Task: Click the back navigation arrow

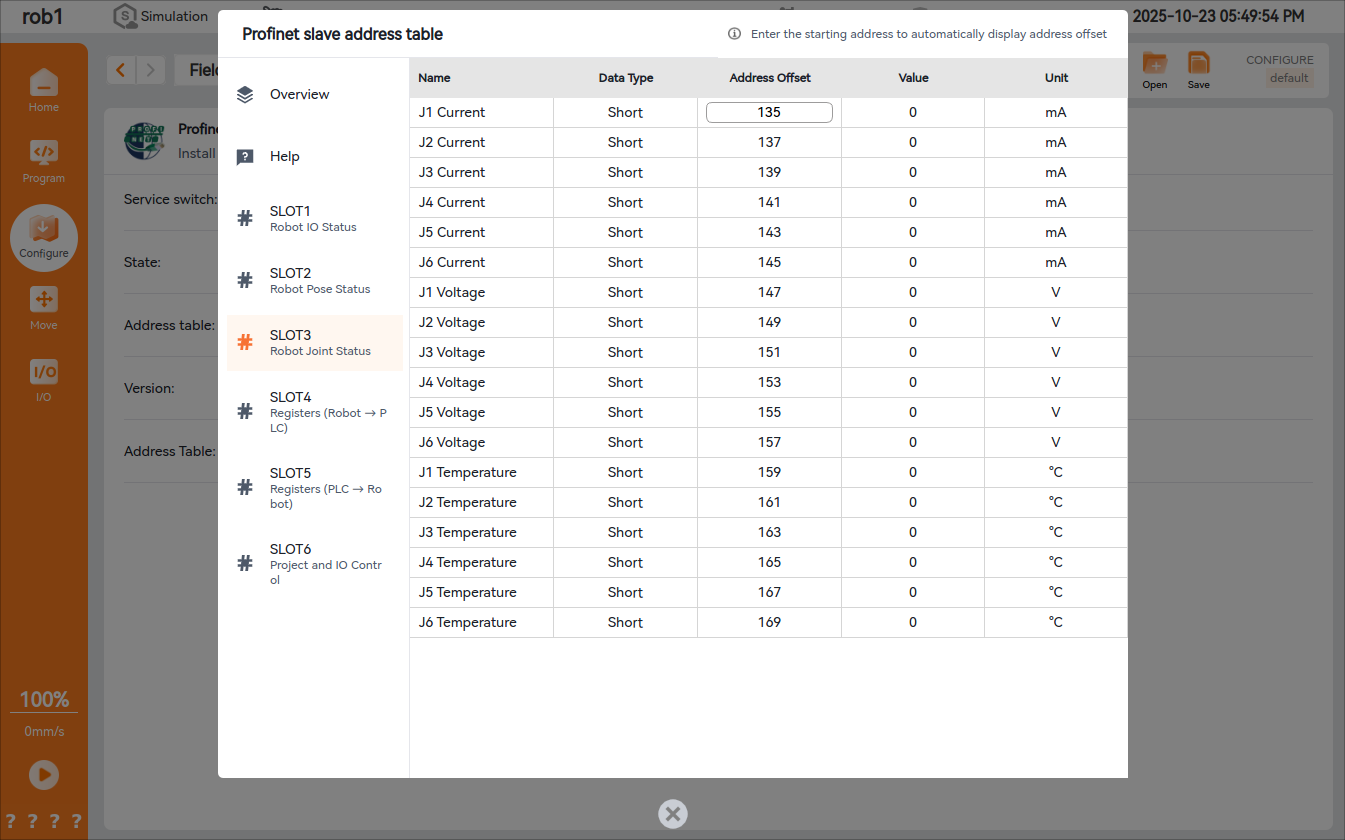Action: 121,70
